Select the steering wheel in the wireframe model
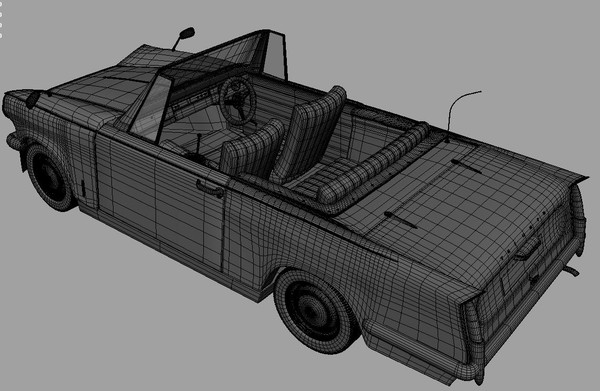 (x=238, y=101)
